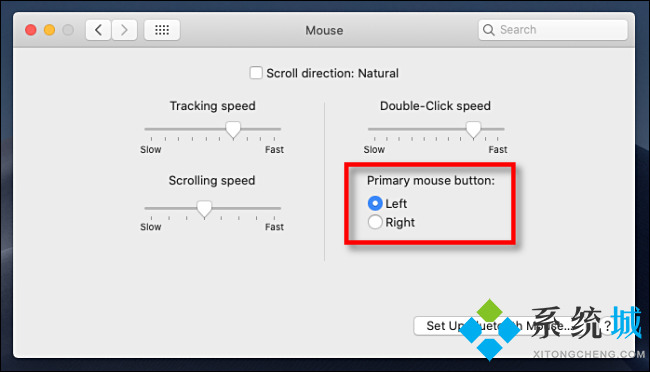
Task: Show all preferences via grid icon
Action: click(x=162, y=30)
